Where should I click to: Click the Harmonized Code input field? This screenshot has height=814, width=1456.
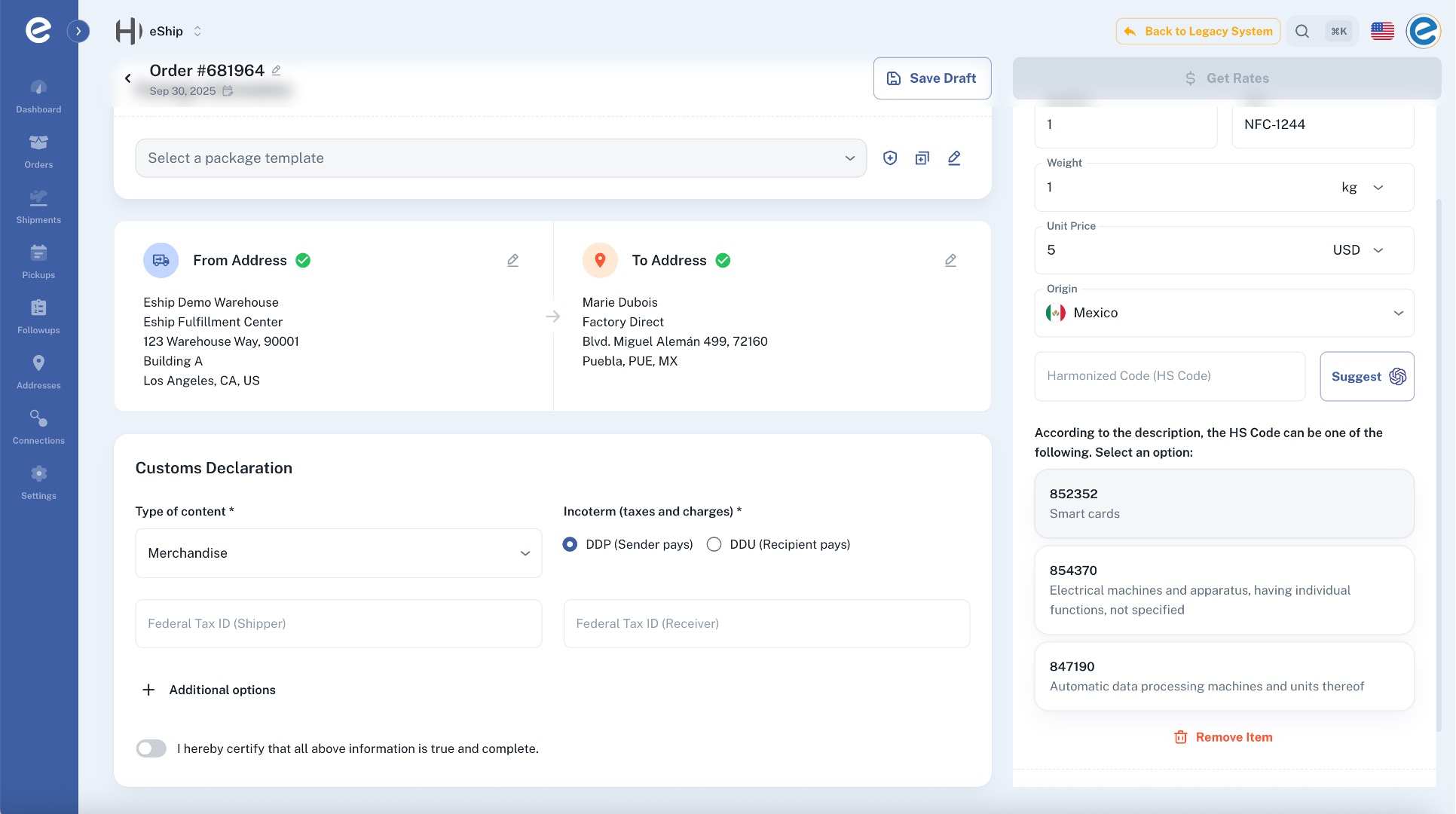1169,376
